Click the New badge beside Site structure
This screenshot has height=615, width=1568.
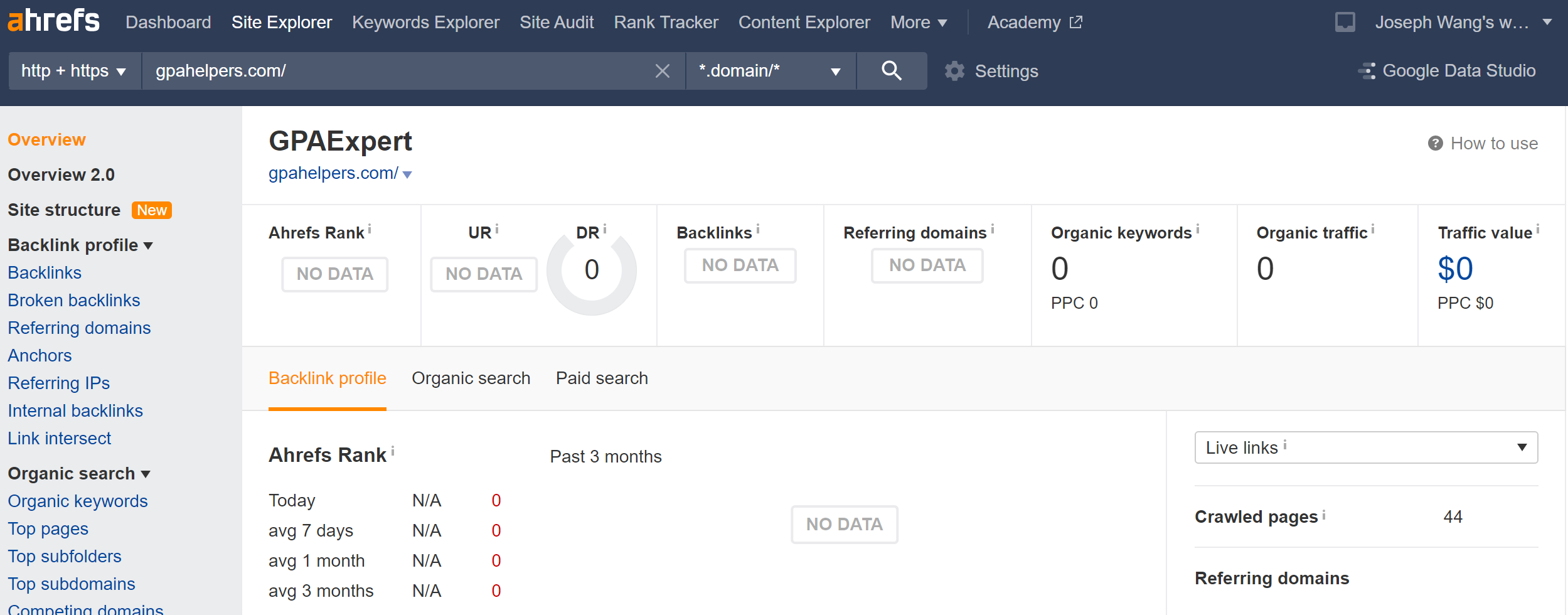click(x=151, y=210)
